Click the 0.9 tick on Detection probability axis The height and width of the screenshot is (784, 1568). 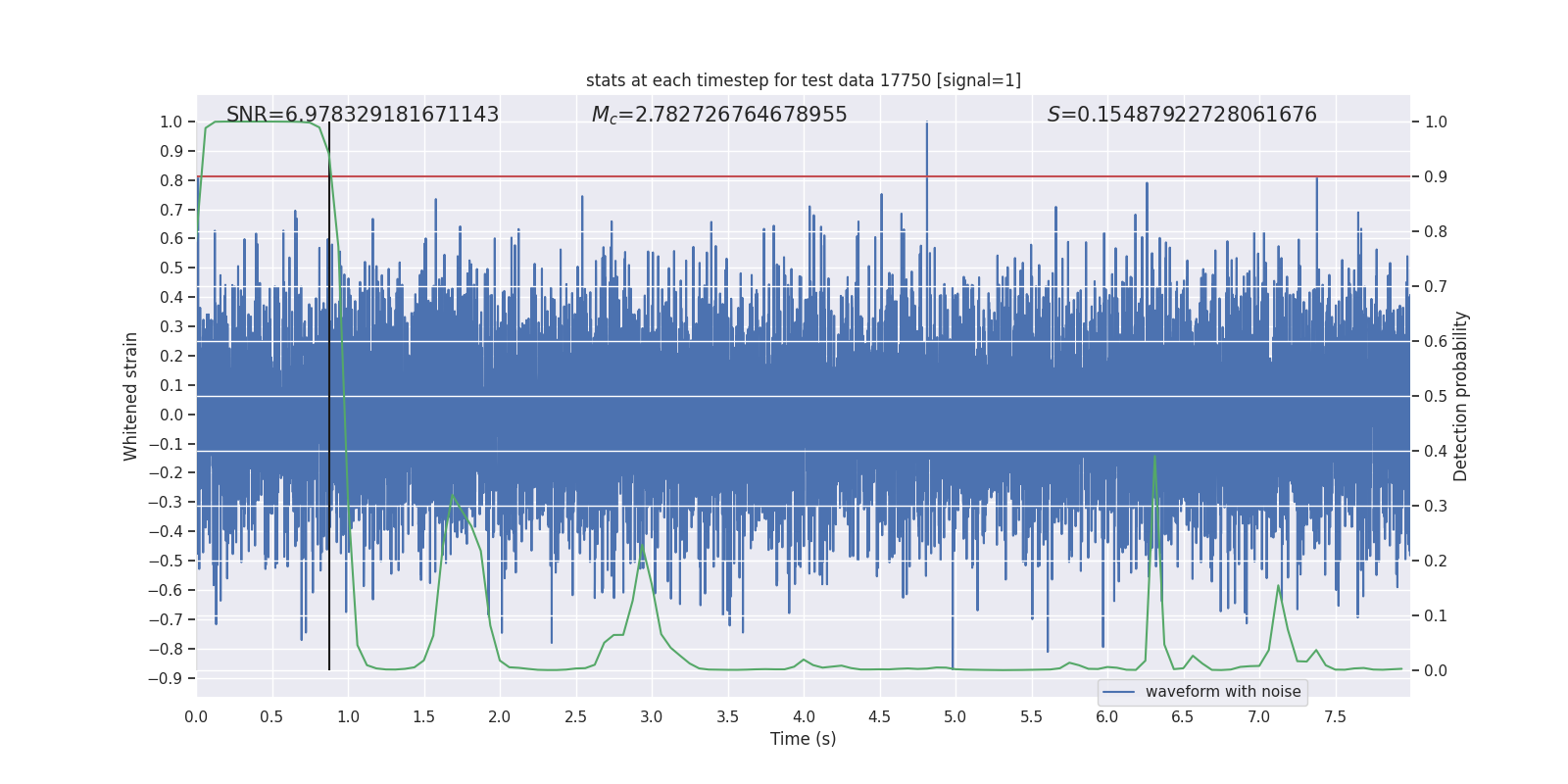1436,177
